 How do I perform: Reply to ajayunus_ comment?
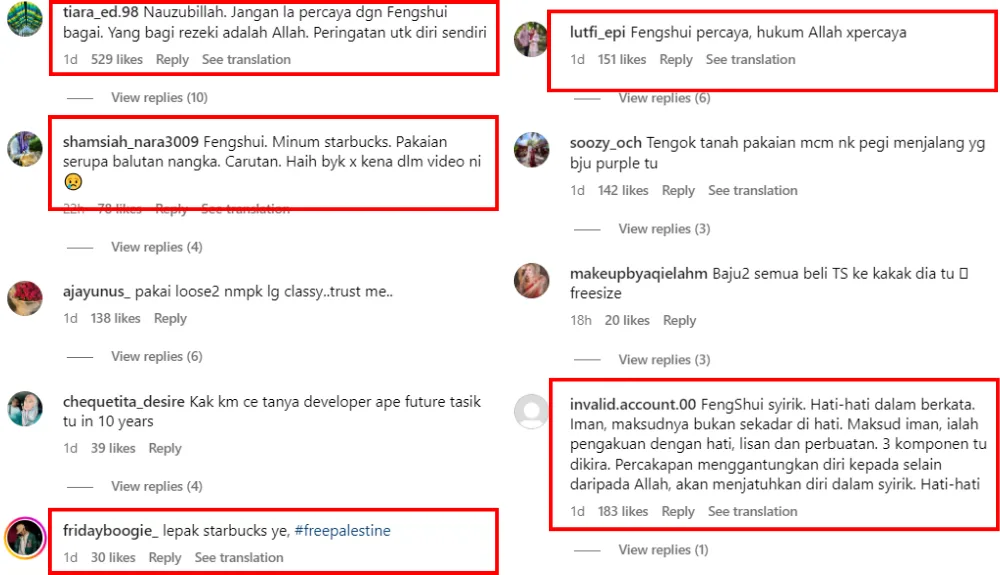(170, 318)
